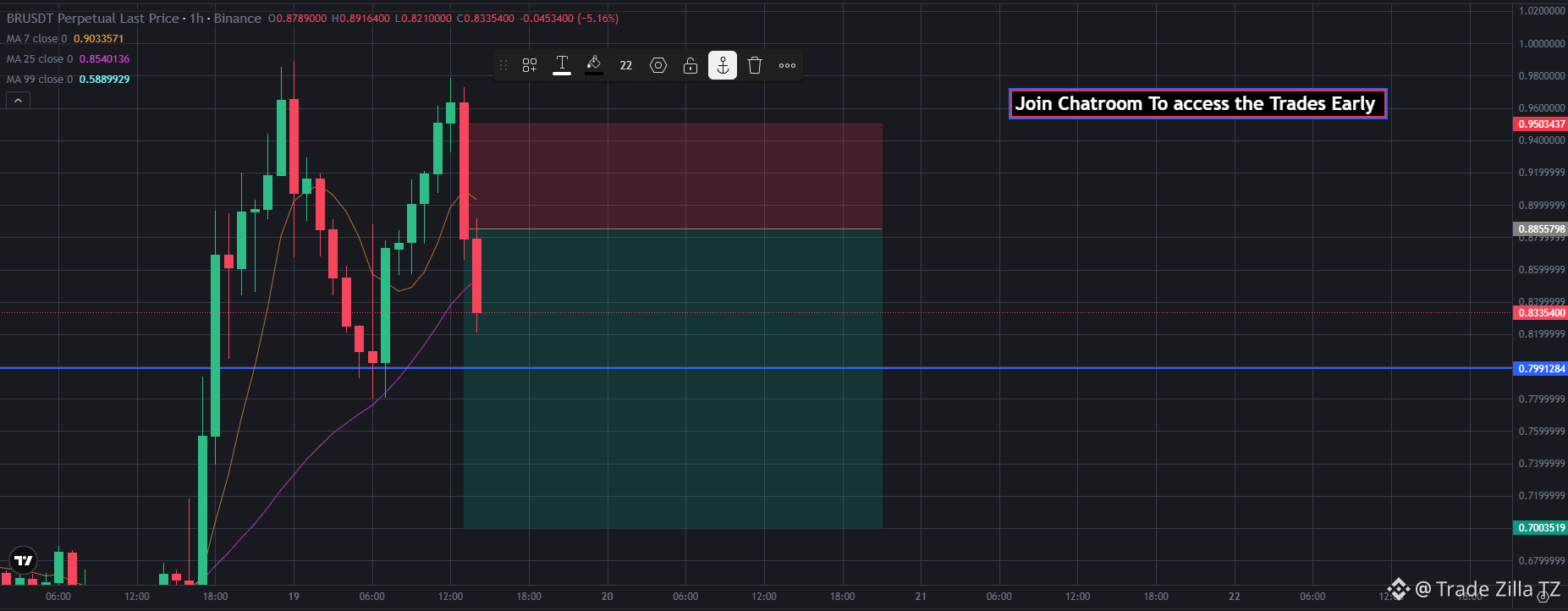Delete the drawing with the trash icon
1568x611 pixels.
point(755,65)
